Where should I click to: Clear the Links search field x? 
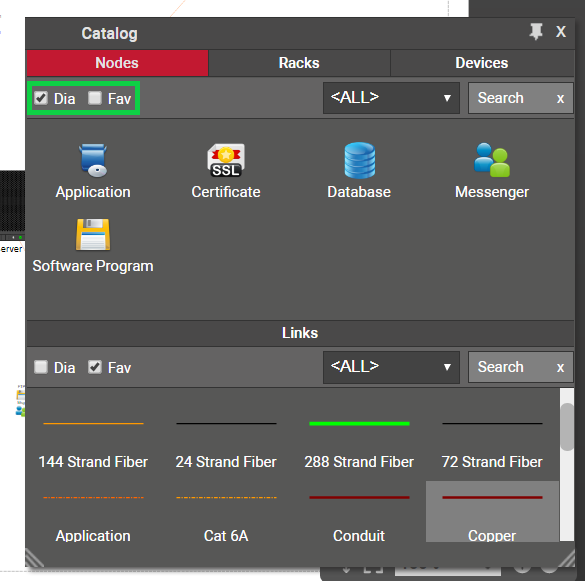[560, 368]
